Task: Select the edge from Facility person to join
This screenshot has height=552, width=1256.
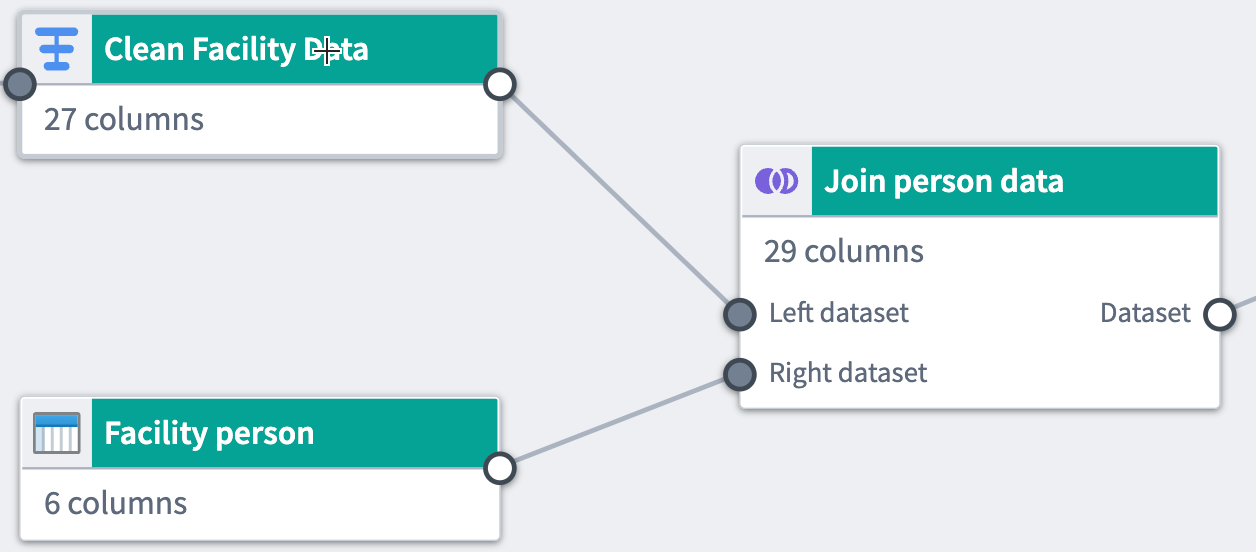Action: (620, 421)
